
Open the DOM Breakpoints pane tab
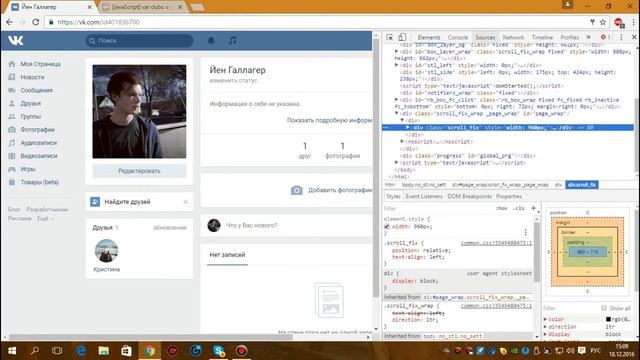(x=469, y=196)
